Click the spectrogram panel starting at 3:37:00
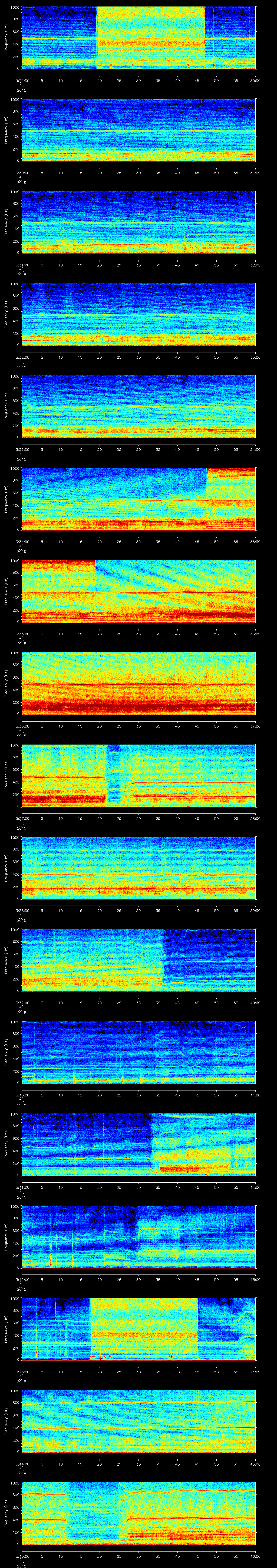This screenshot has height=1568, width=277. [x=138, y=776]
